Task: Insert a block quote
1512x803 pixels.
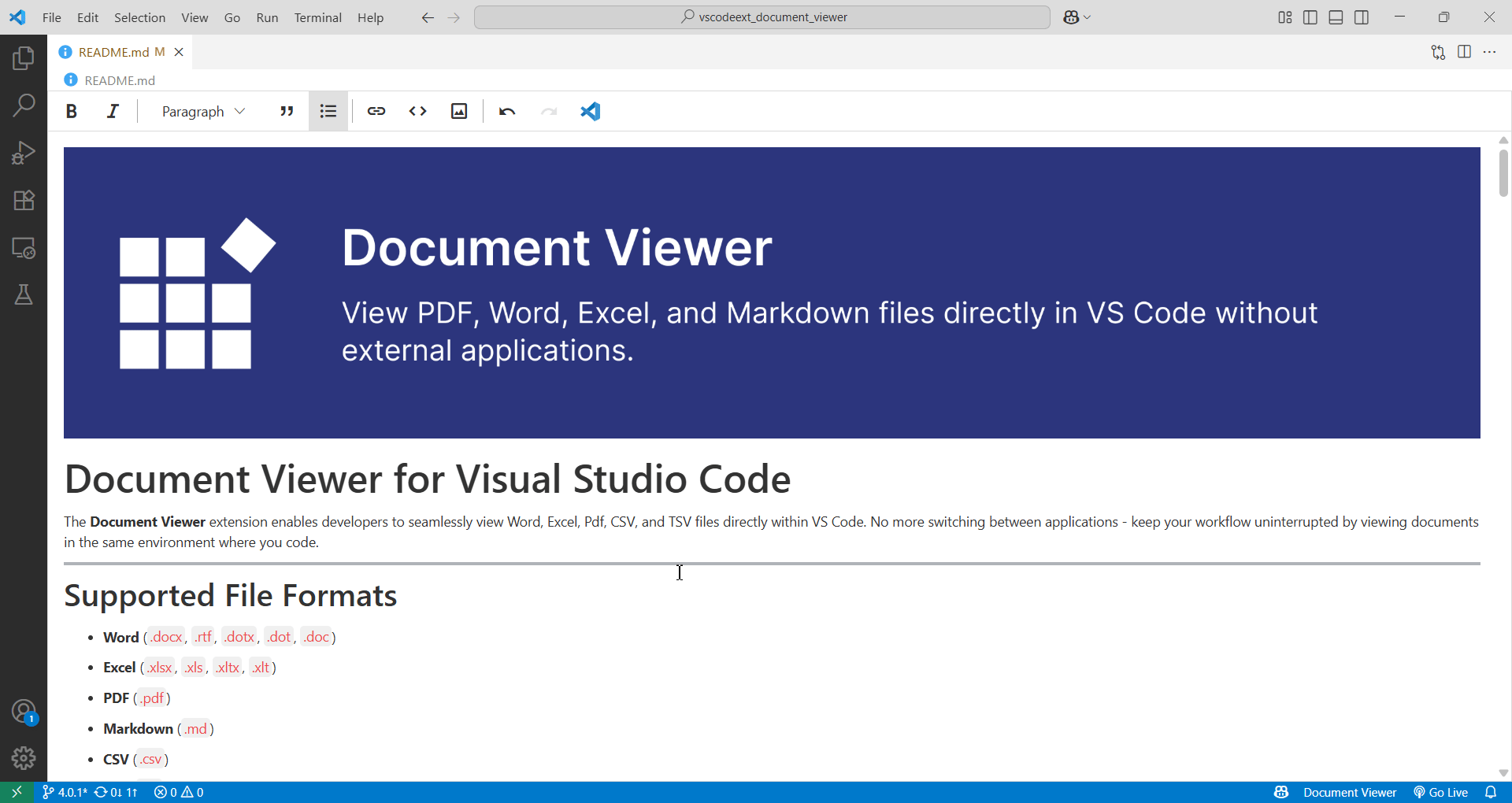Action: tap(287, 112)
